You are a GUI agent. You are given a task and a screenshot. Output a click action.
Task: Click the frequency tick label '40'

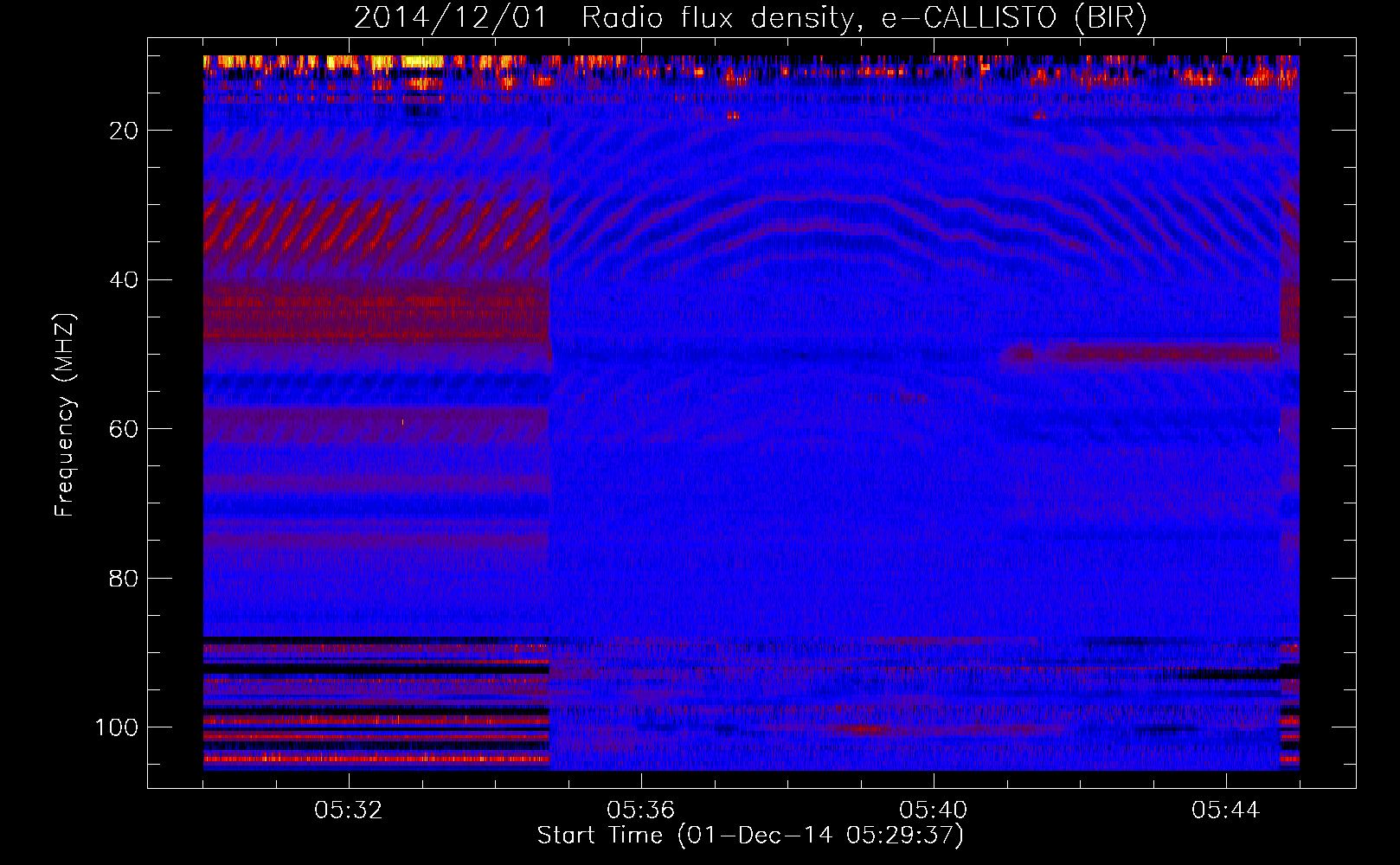tap(124, 280)
